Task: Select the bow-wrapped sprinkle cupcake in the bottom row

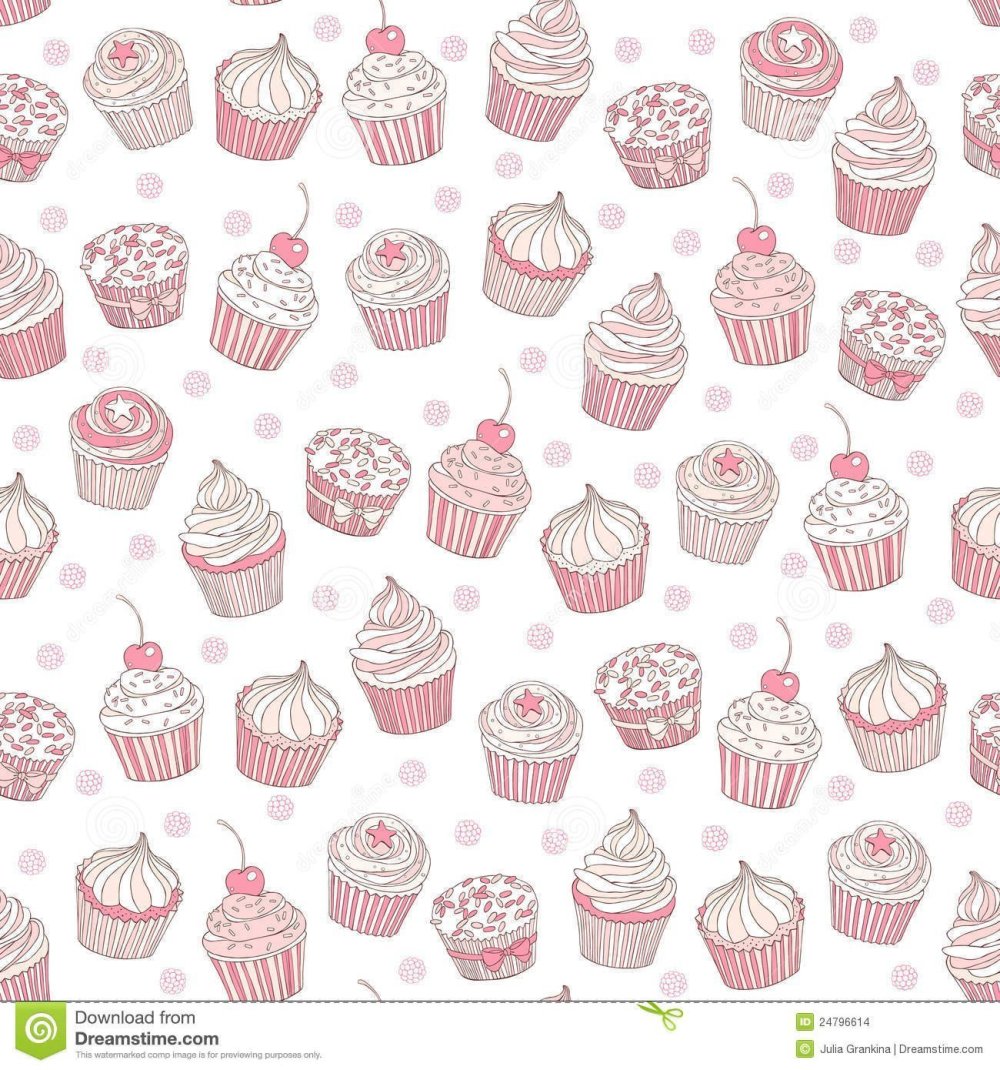Action: point(485,925)
